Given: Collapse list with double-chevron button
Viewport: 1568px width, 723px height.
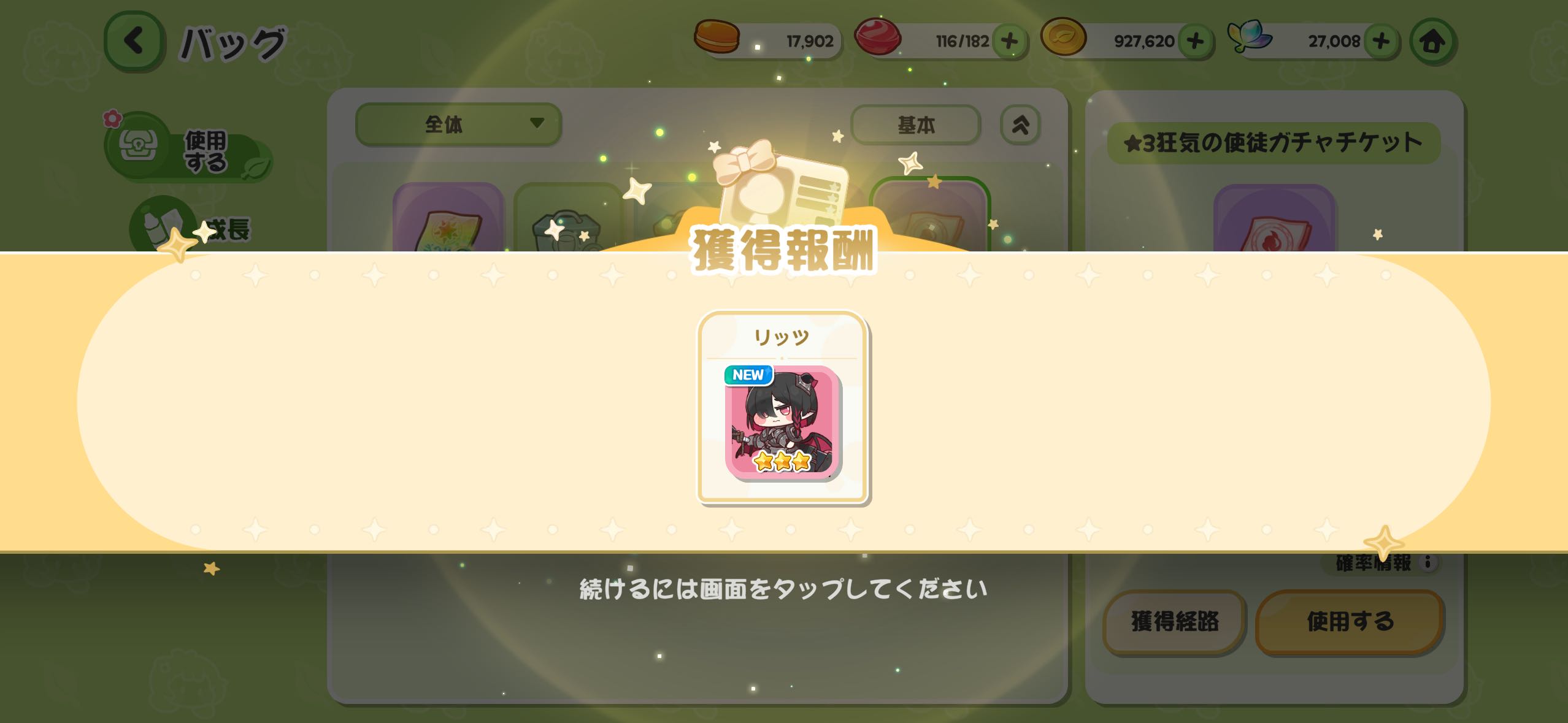Looking at the screenshot, I should click(x=1020, y=125).
